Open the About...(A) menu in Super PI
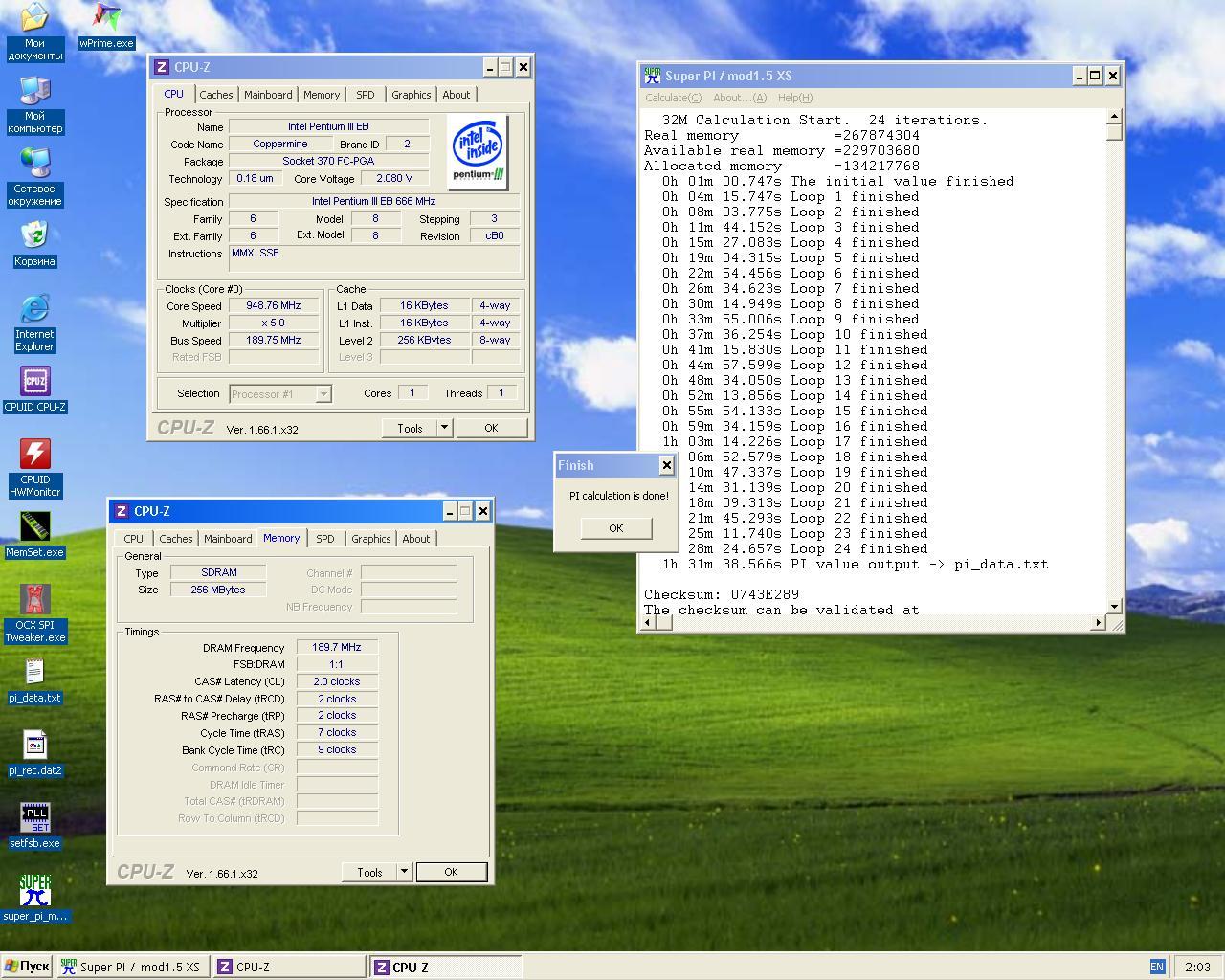Screen dimensions: 1225x980 pos(739,98)
